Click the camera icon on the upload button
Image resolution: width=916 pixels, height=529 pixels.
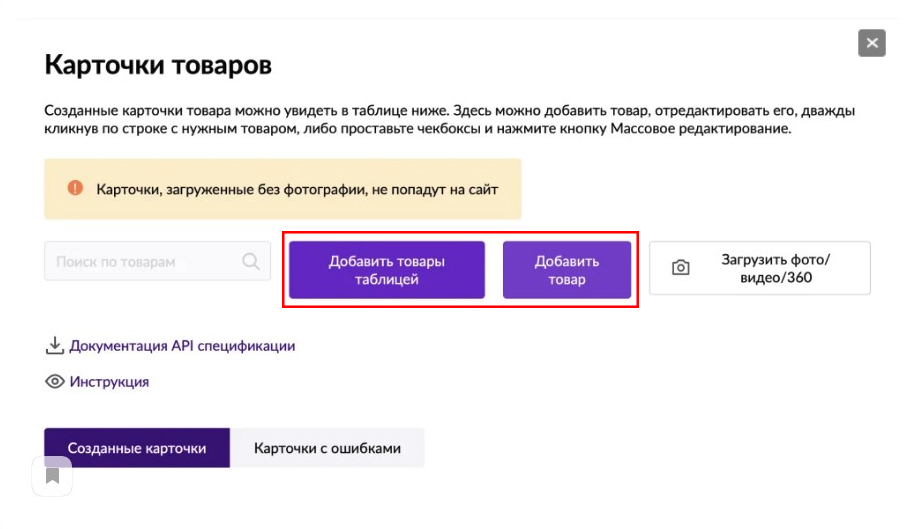pos(681,268)
